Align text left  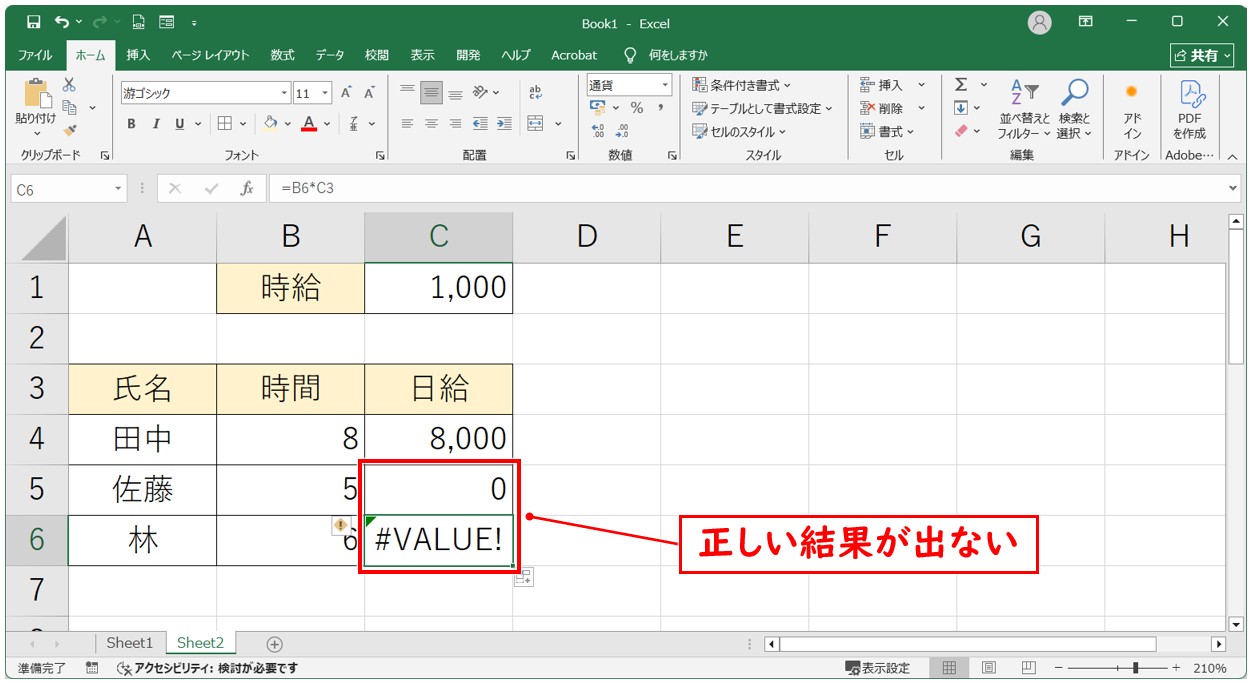click(x=407, y=124)
